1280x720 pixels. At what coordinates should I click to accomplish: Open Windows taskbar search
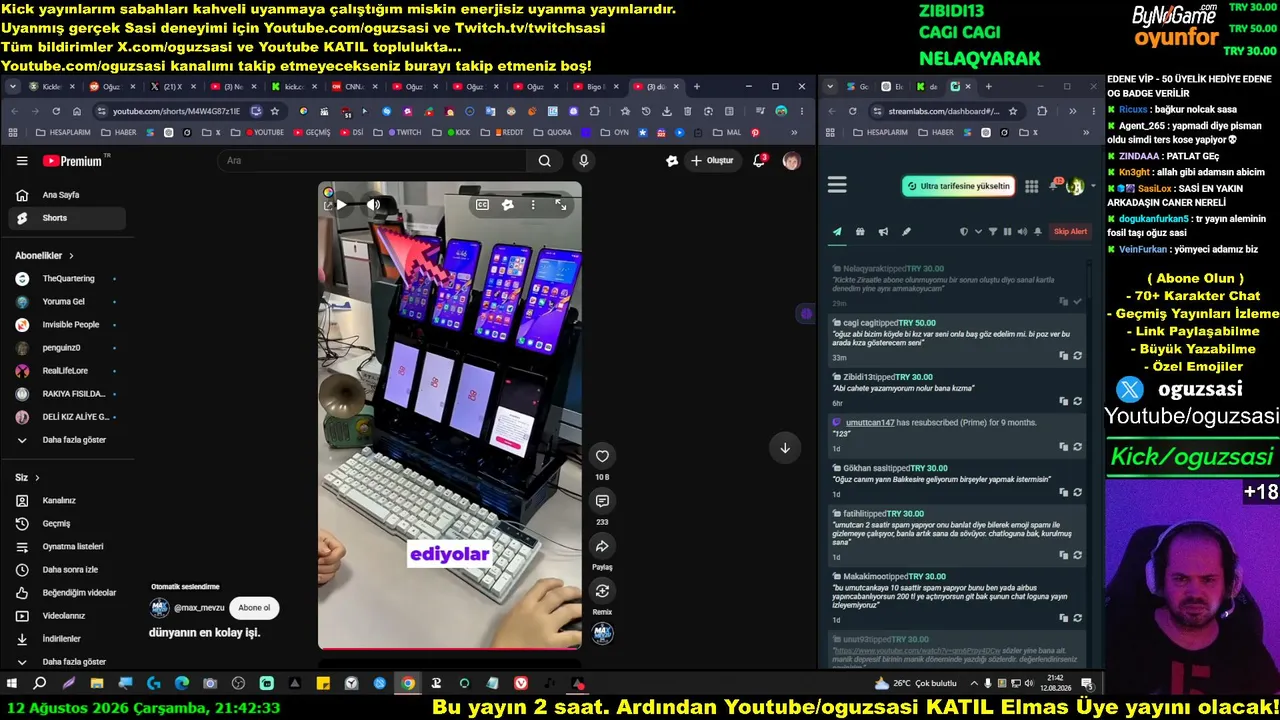[x=40, y=684]
